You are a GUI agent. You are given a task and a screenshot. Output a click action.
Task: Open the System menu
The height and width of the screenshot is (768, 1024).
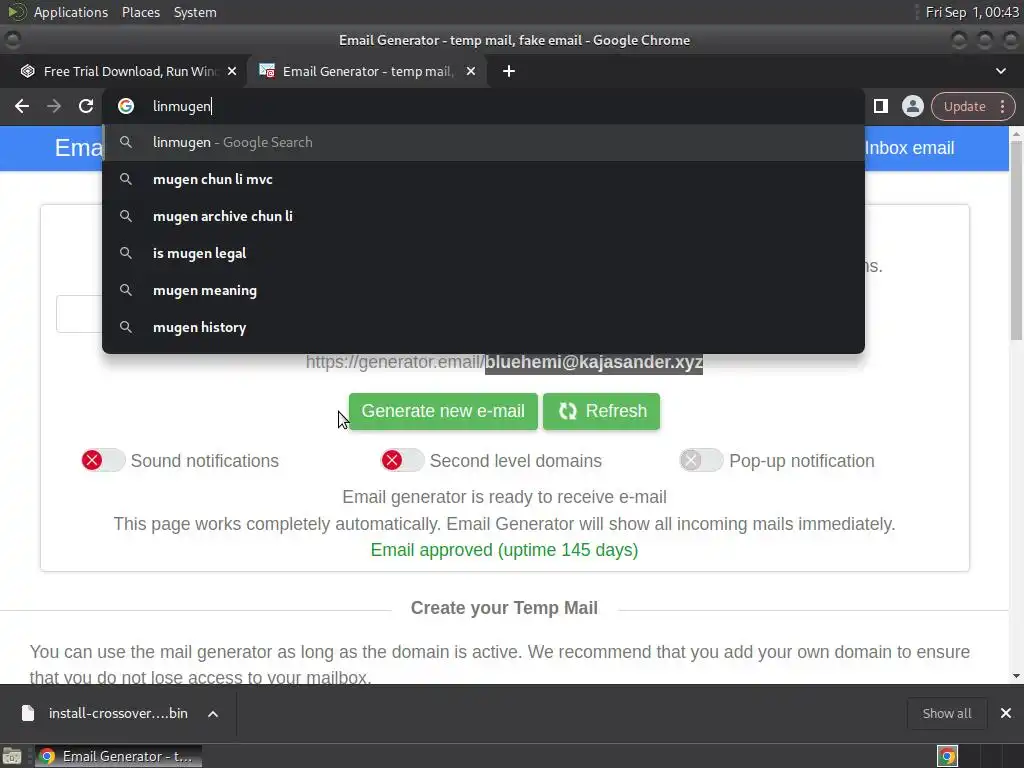[x=195, y=12]
